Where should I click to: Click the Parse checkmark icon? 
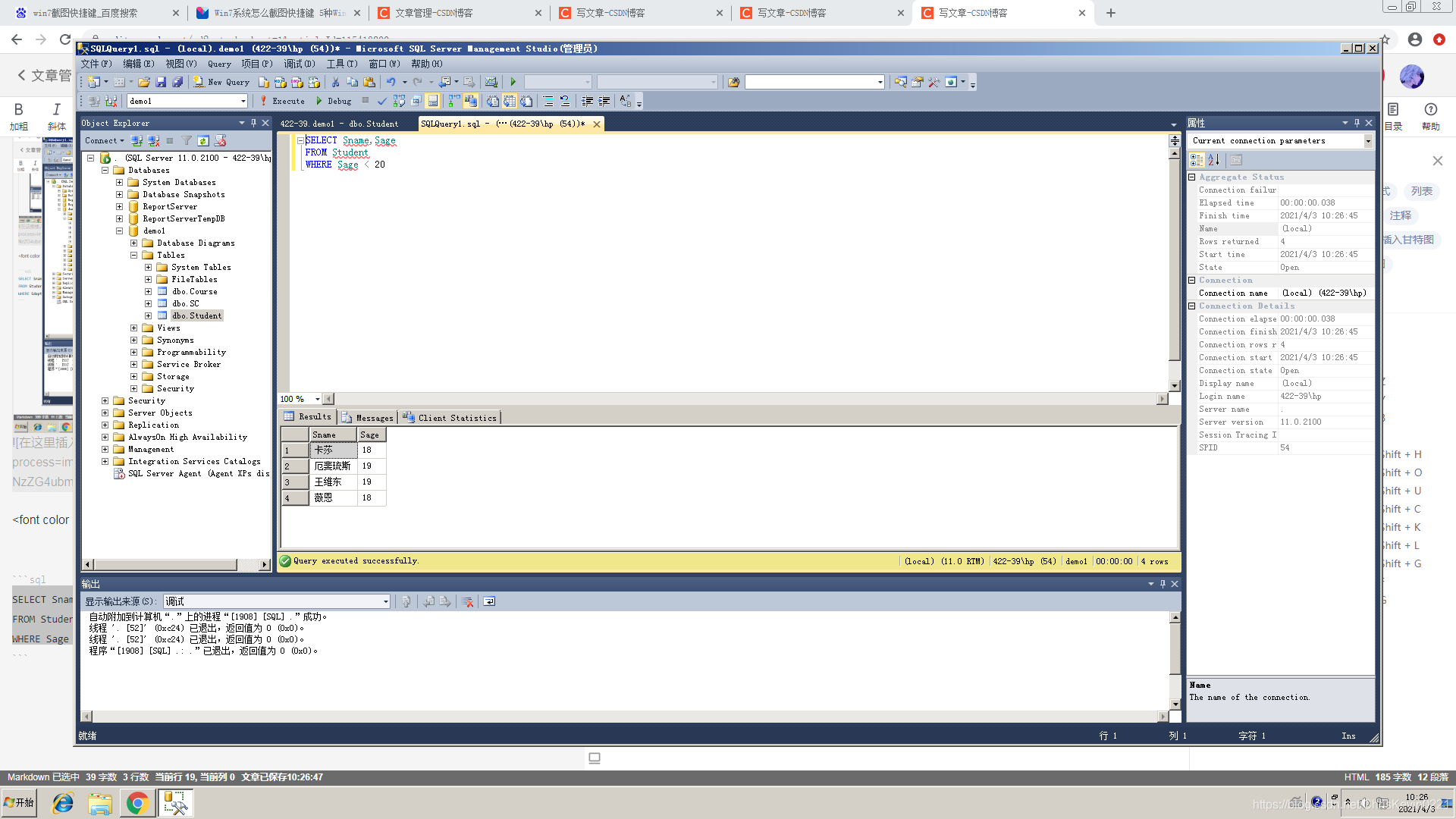[x=382, y=101]
